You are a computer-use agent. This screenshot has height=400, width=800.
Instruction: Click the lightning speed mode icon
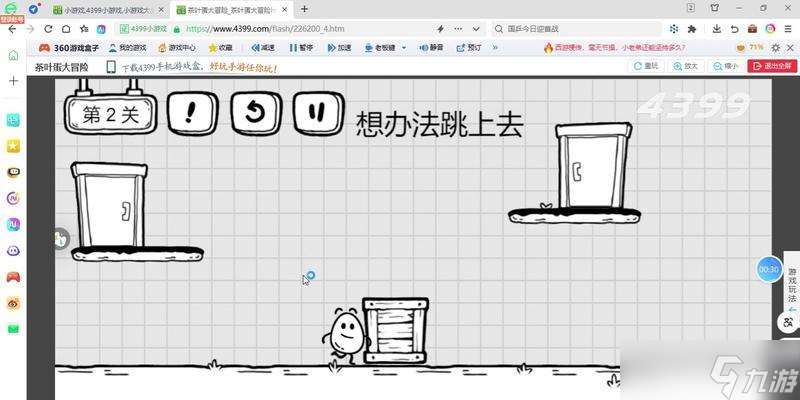(x=440, y=29)
